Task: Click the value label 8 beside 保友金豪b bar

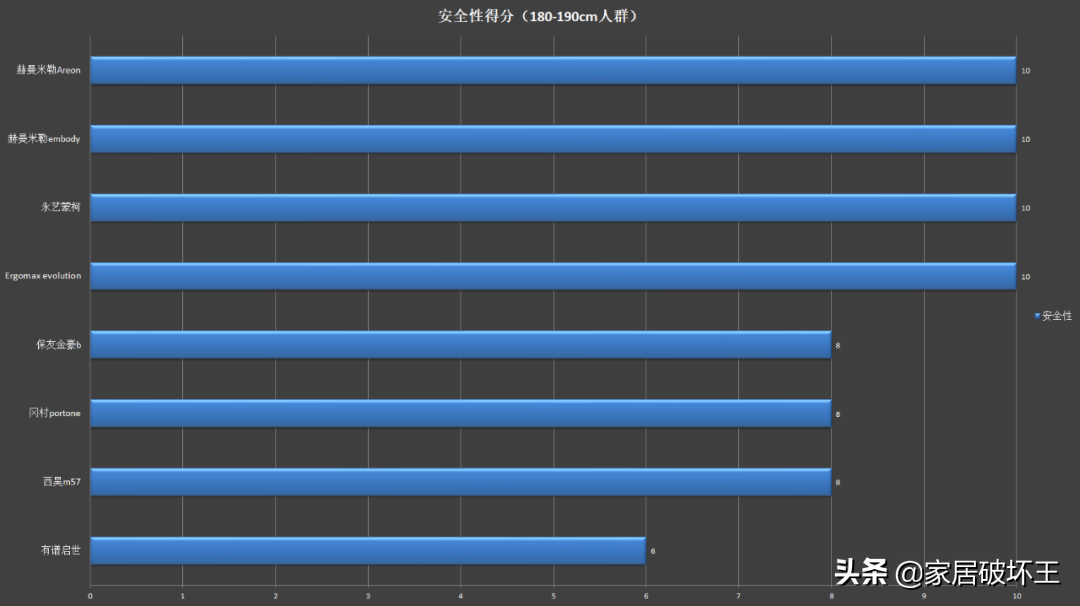Action: pyautogui.click(x=838, y=346)
